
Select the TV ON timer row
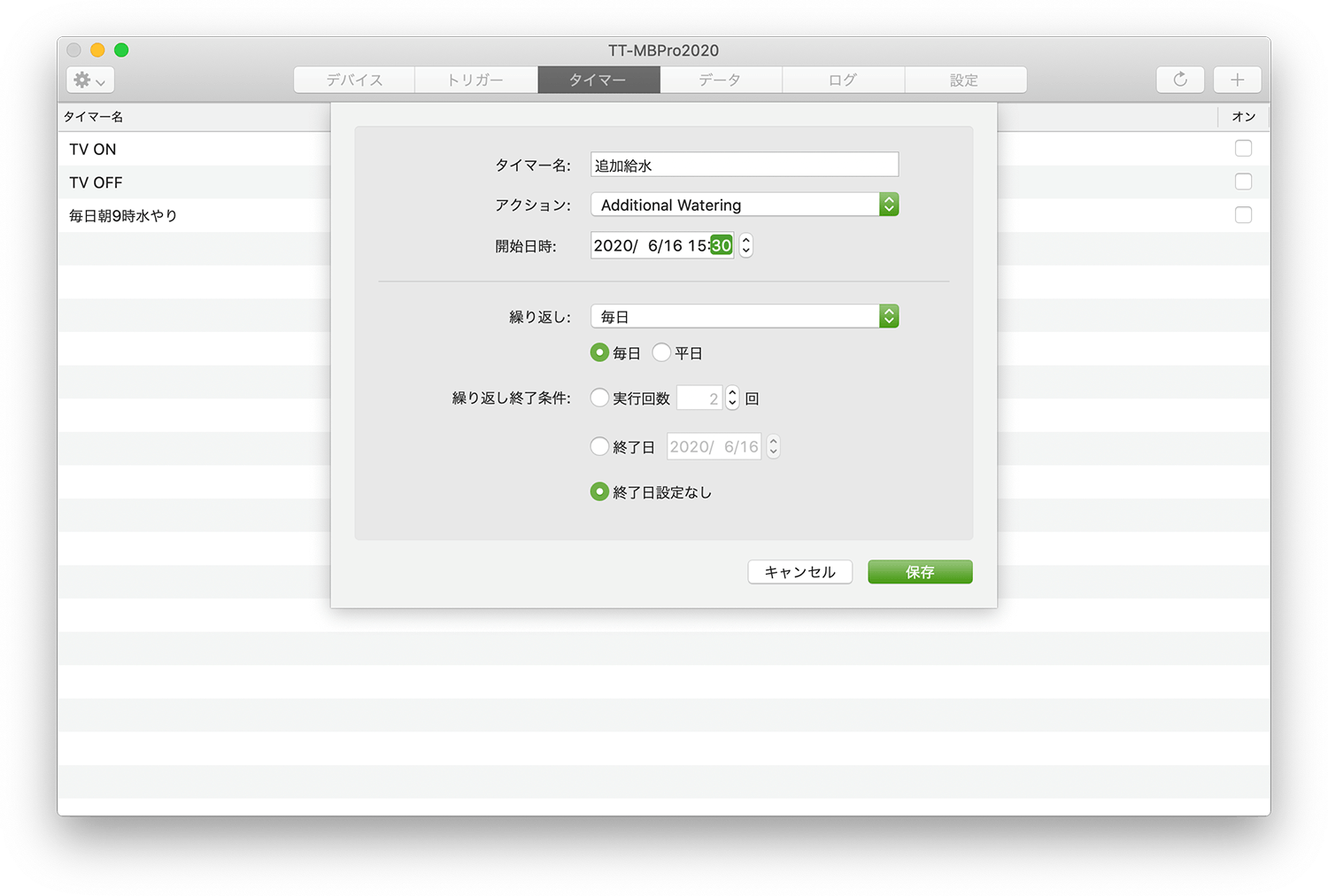(664, 149)
